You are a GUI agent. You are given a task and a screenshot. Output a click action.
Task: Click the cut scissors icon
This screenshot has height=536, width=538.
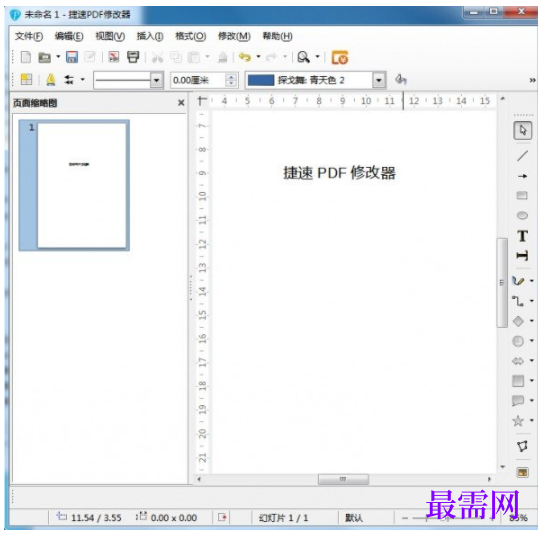click(x=157, y=57)
